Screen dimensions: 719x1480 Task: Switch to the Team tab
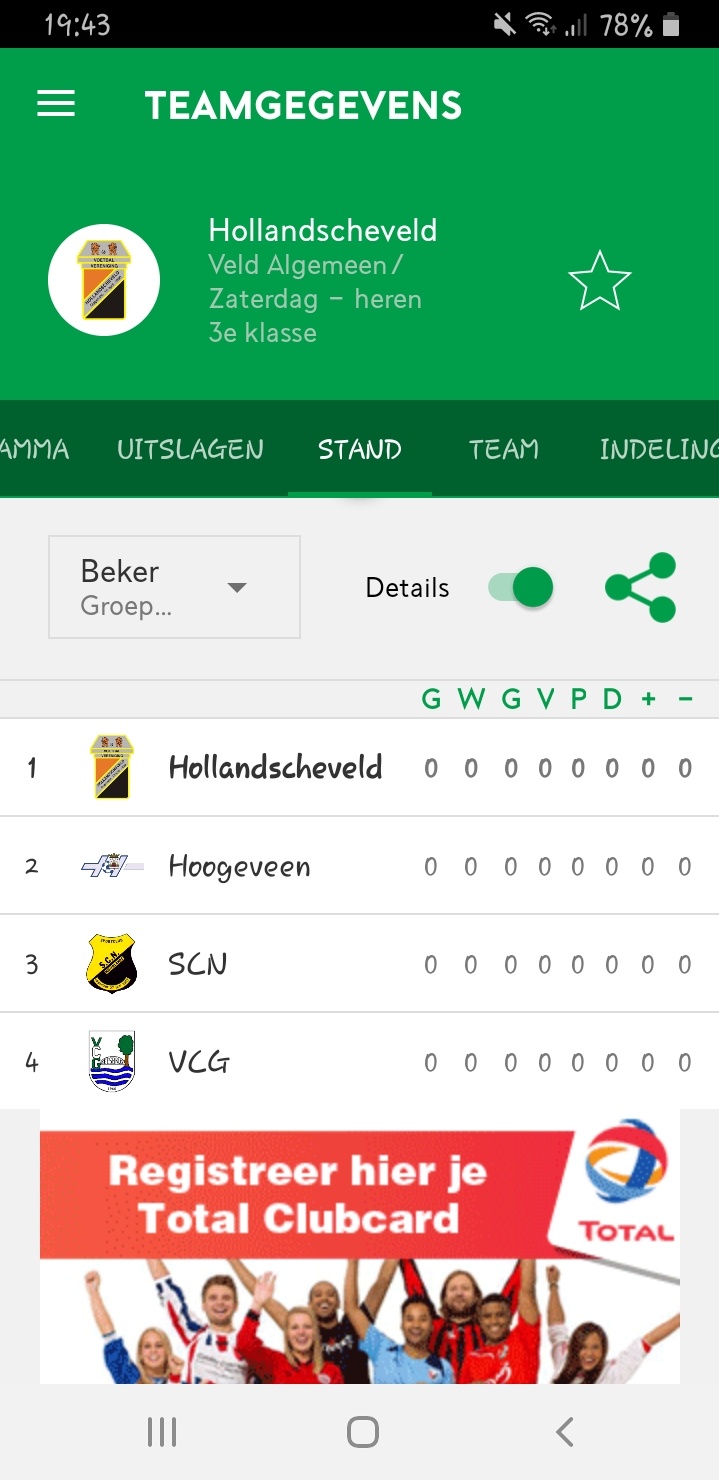(x=504, y=449)
